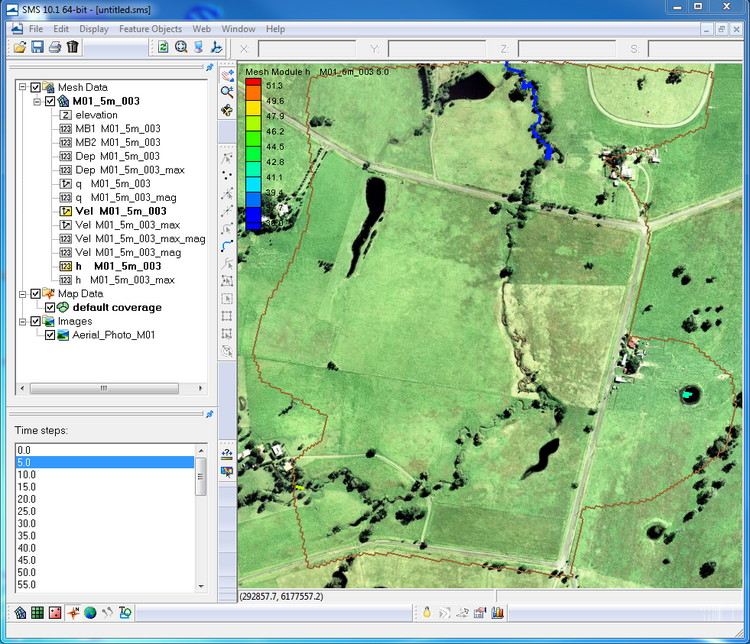Image resolution: width=750 pixels, height=644 pixels.
Task: Click the Refresh display icon
Action: click(163, 47)
